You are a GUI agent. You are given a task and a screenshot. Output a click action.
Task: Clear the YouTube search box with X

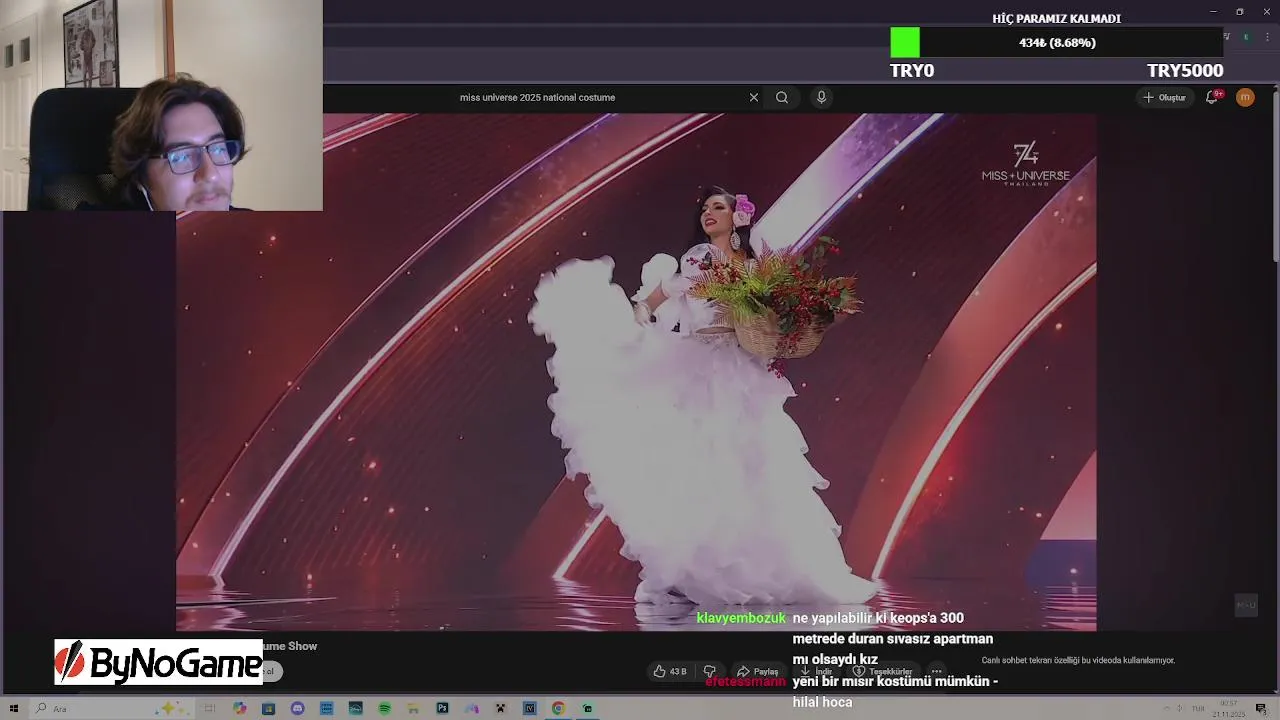point(754,97)
